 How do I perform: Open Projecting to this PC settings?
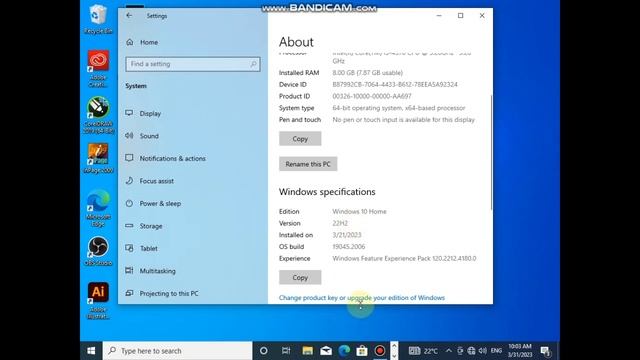pyautogui.click(x=169, y=293)
